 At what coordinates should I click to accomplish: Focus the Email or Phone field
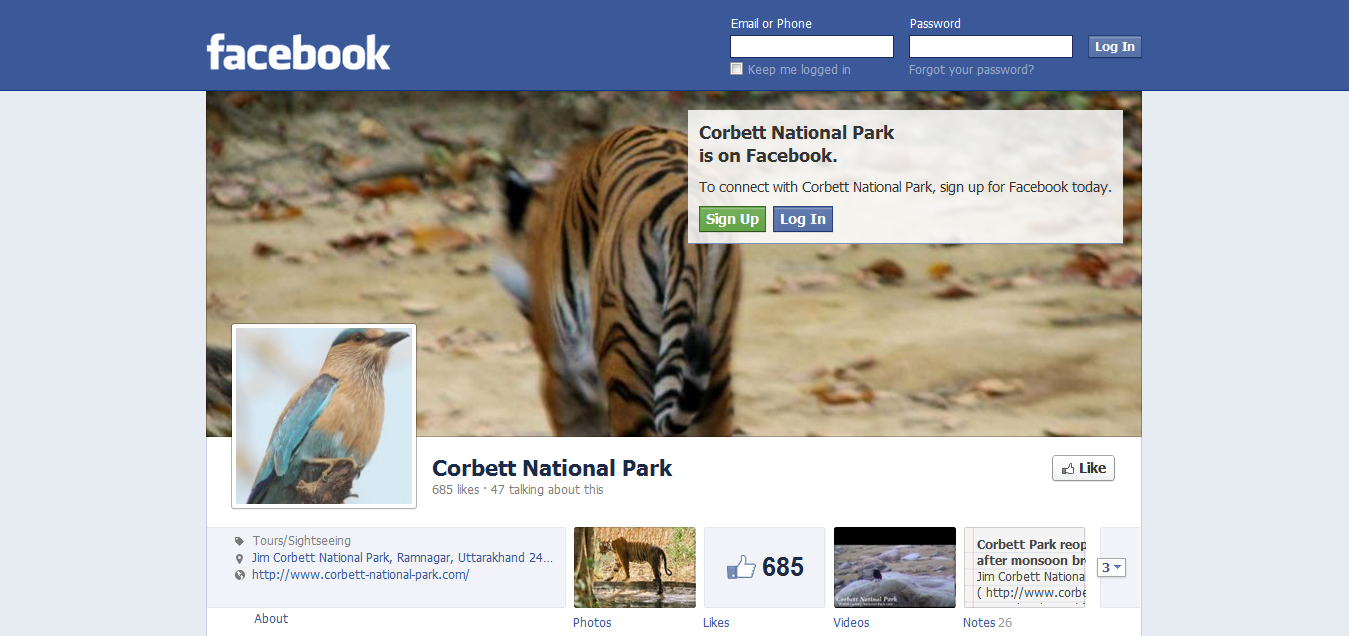(x=812, y=47)
